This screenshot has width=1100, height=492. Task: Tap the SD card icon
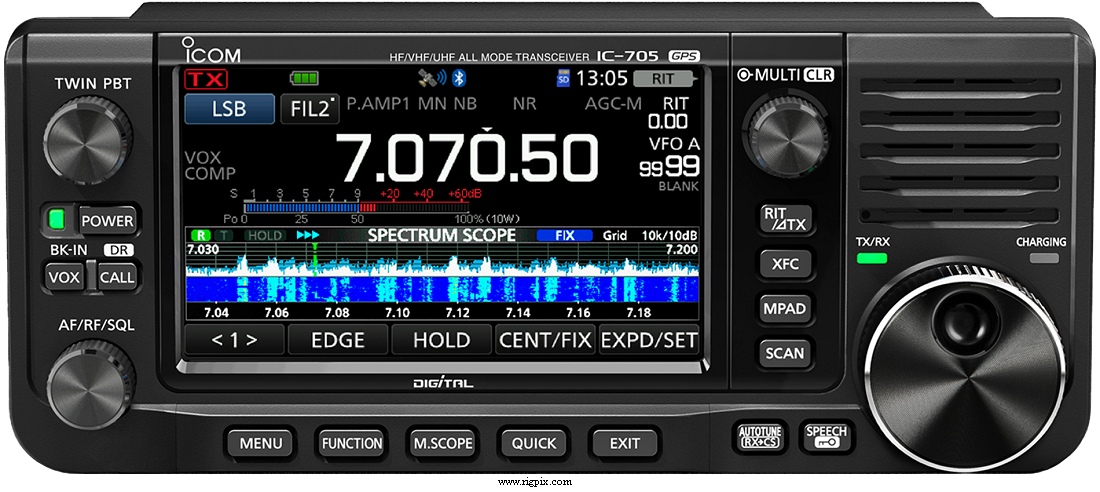point(563,79)
